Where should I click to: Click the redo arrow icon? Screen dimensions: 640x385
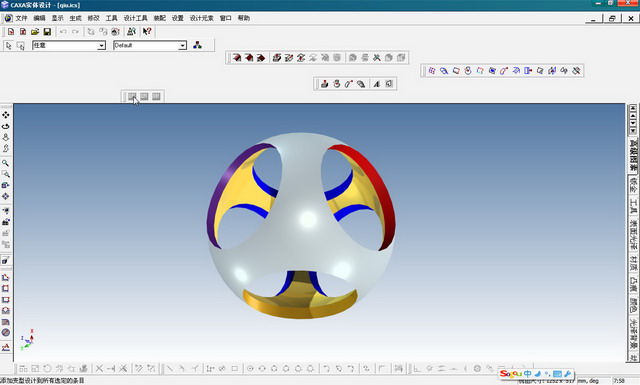tap(75, 31)
